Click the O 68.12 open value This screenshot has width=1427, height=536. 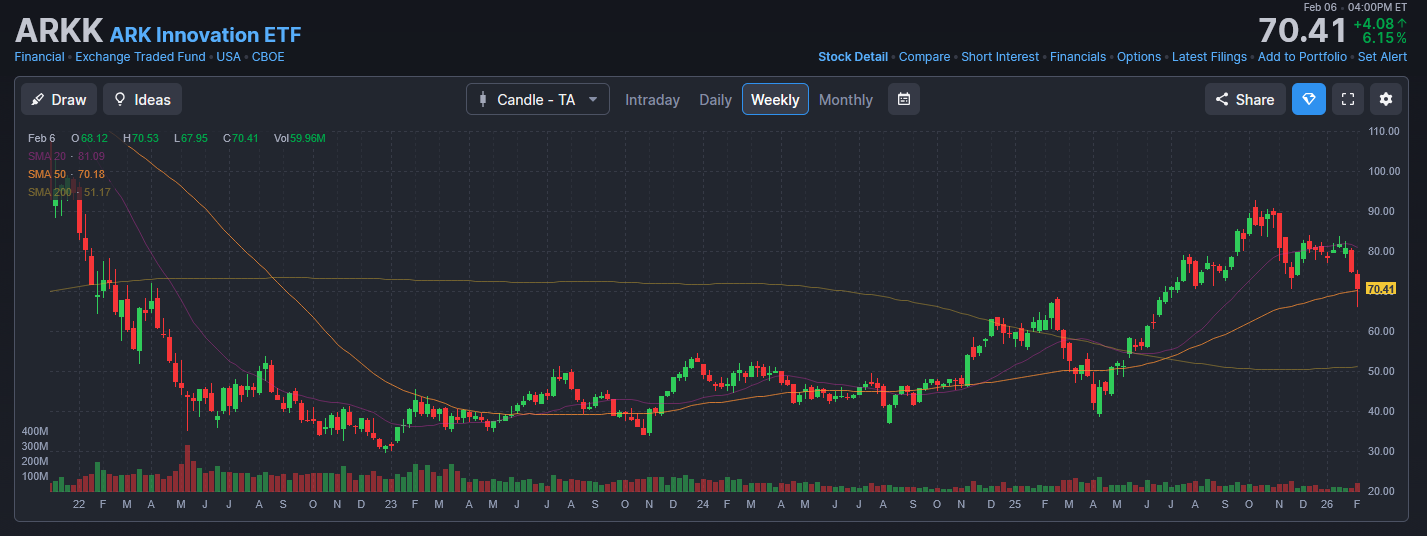coord(89,138)
